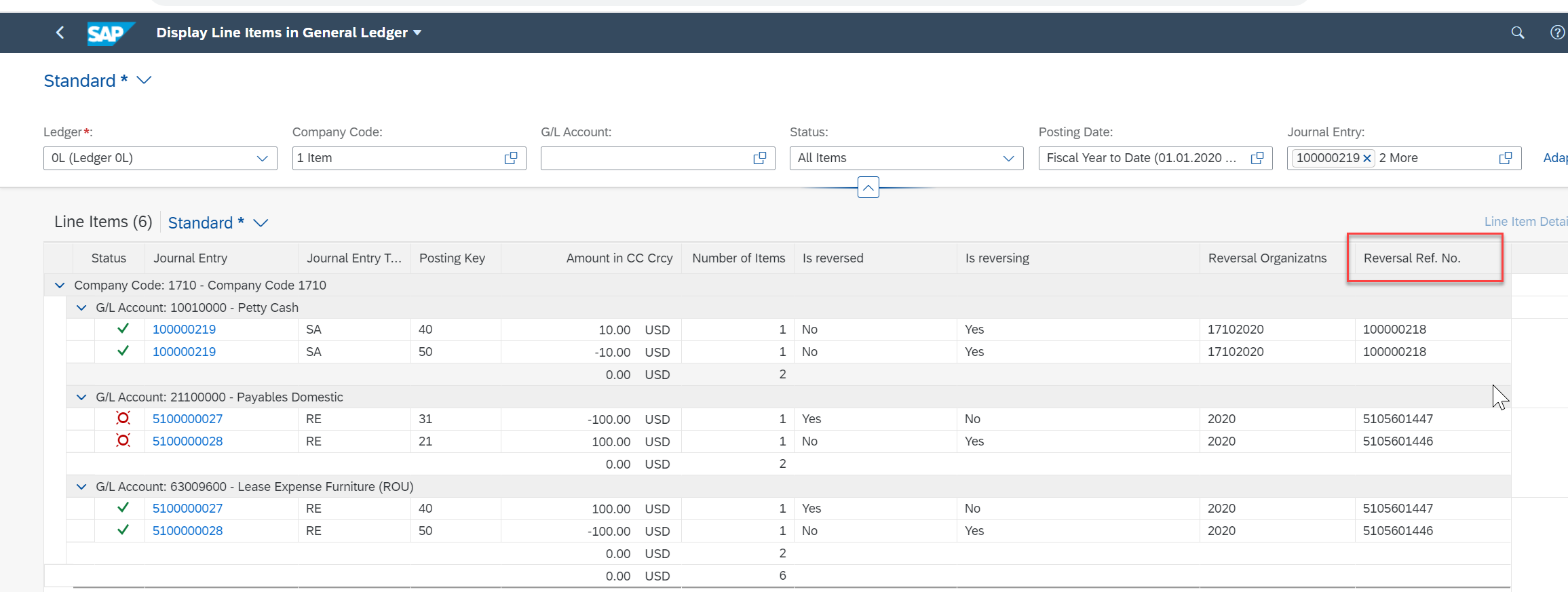Go back using the header arrow

60,33
